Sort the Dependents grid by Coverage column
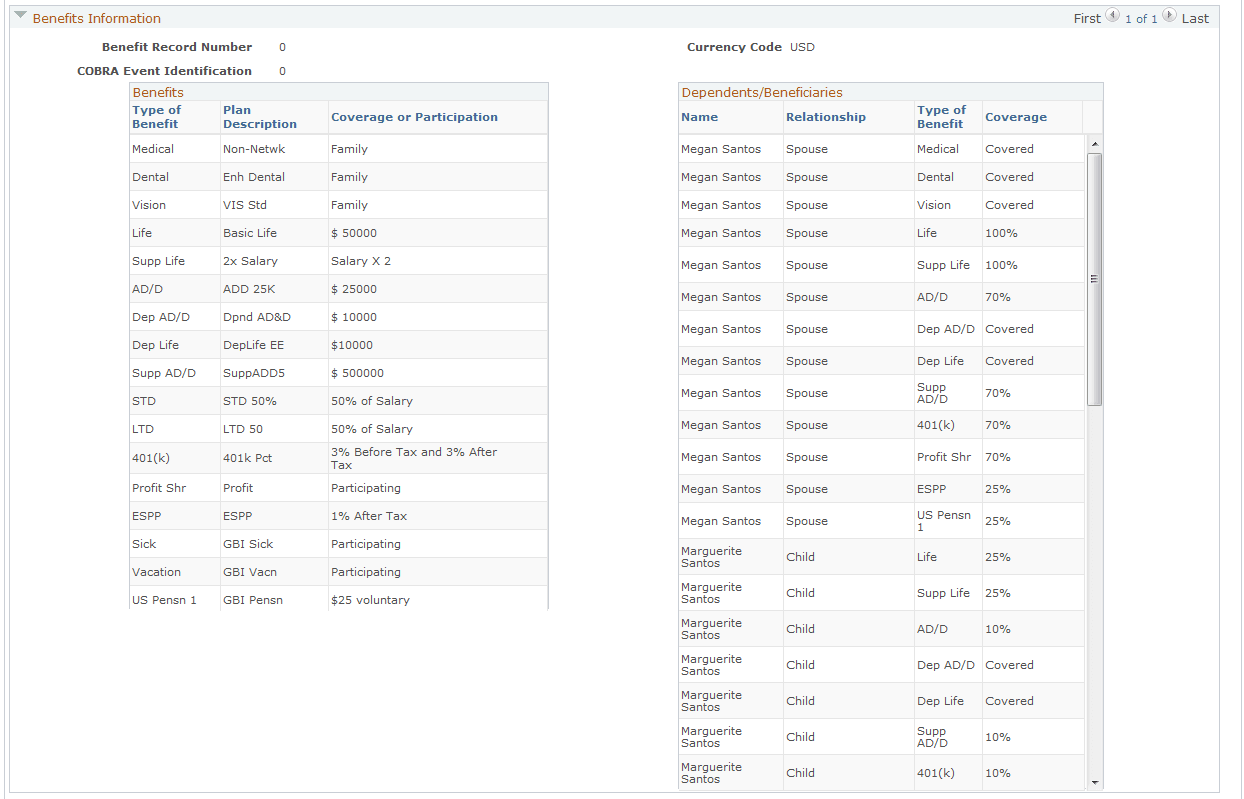Image resolution: width=1244 pixels, height=799 pixels. 1016,117
